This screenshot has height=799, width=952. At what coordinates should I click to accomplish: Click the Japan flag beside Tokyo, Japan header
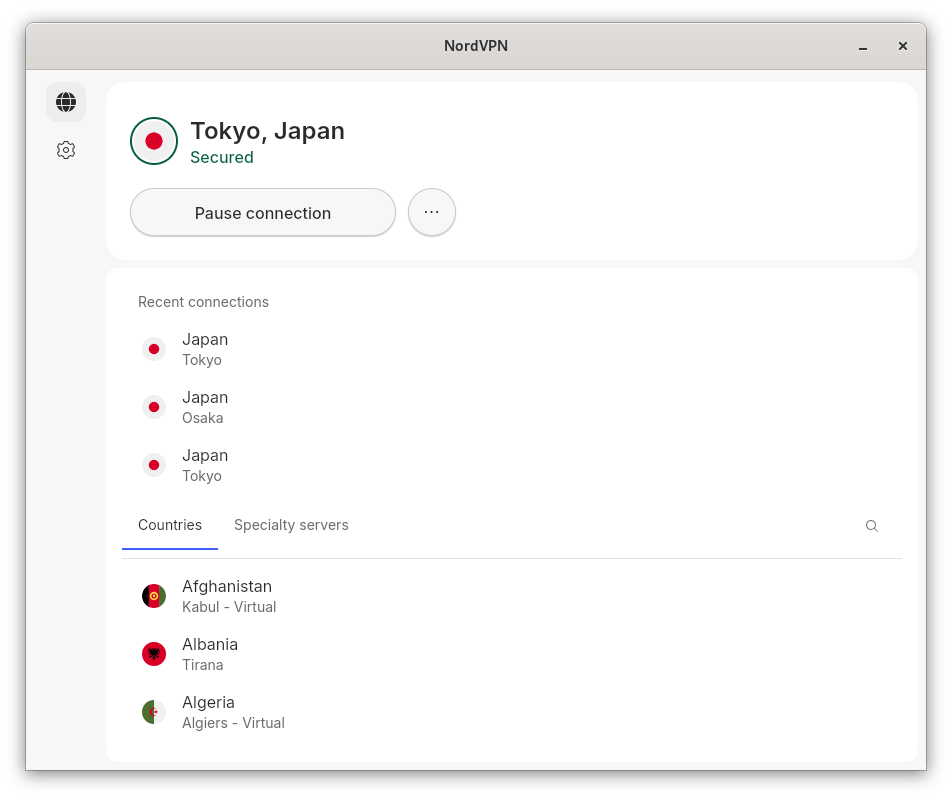tap(154, 141)
